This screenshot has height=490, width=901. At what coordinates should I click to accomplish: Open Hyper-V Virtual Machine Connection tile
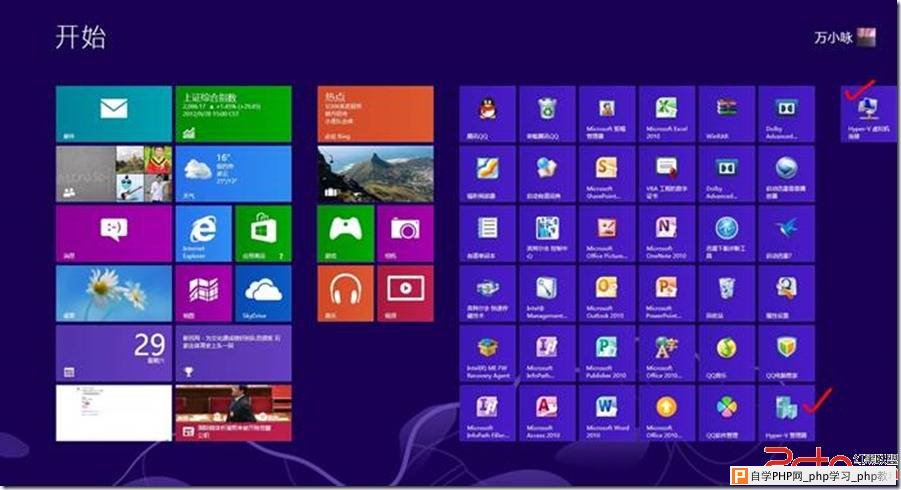tap(868, 114)
